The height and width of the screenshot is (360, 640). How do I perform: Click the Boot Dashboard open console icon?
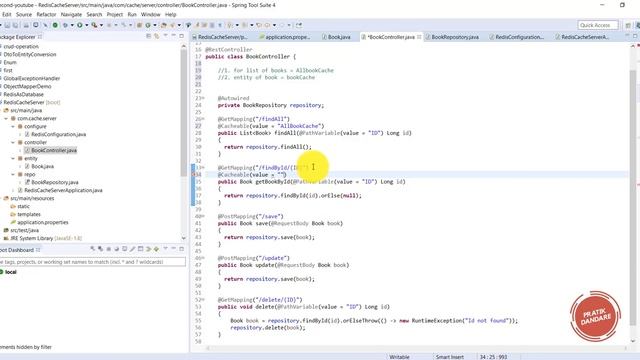(124, 249)
